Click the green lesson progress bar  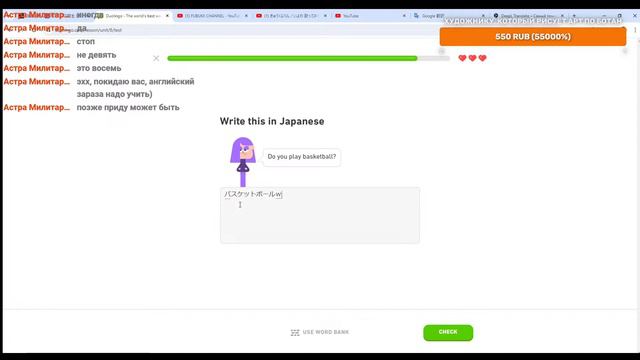(308, 58)
